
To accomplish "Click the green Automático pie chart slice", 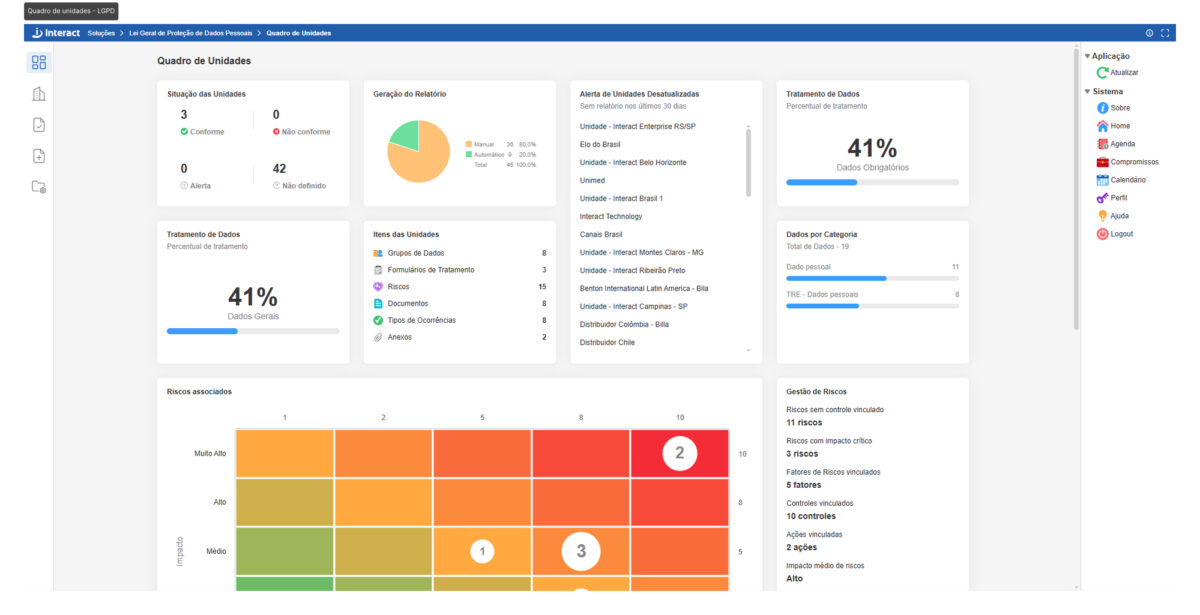I will (404, 135).
